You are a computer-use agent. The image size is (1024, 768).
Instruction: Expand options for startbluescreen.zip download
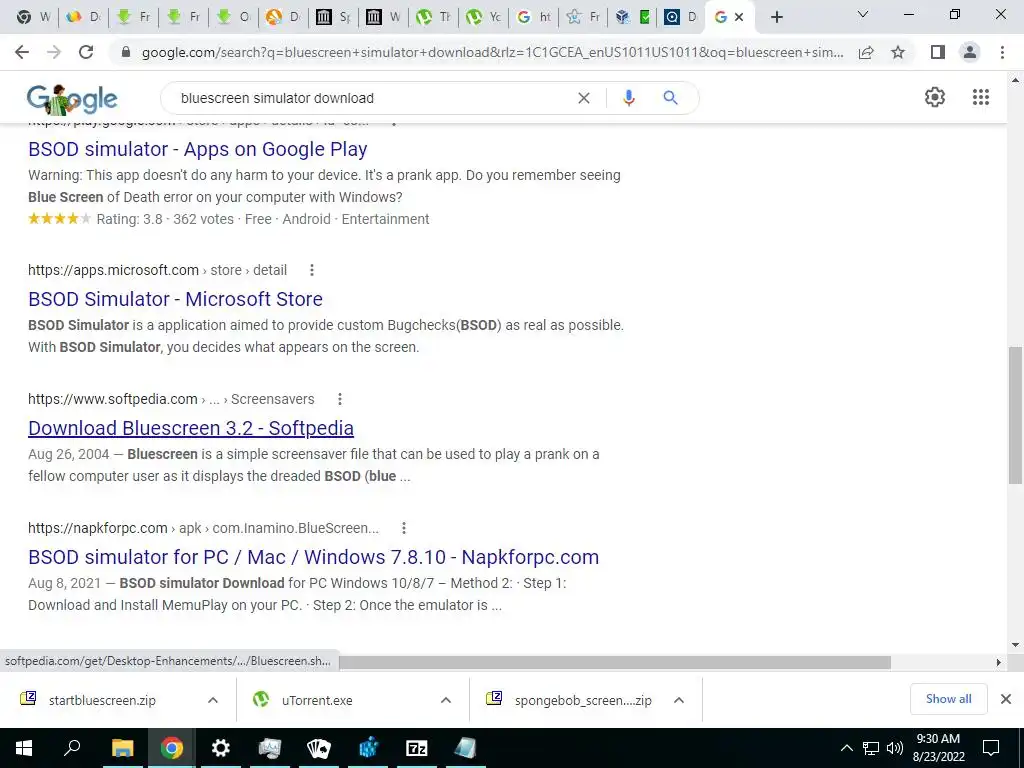tap(213, 700)
